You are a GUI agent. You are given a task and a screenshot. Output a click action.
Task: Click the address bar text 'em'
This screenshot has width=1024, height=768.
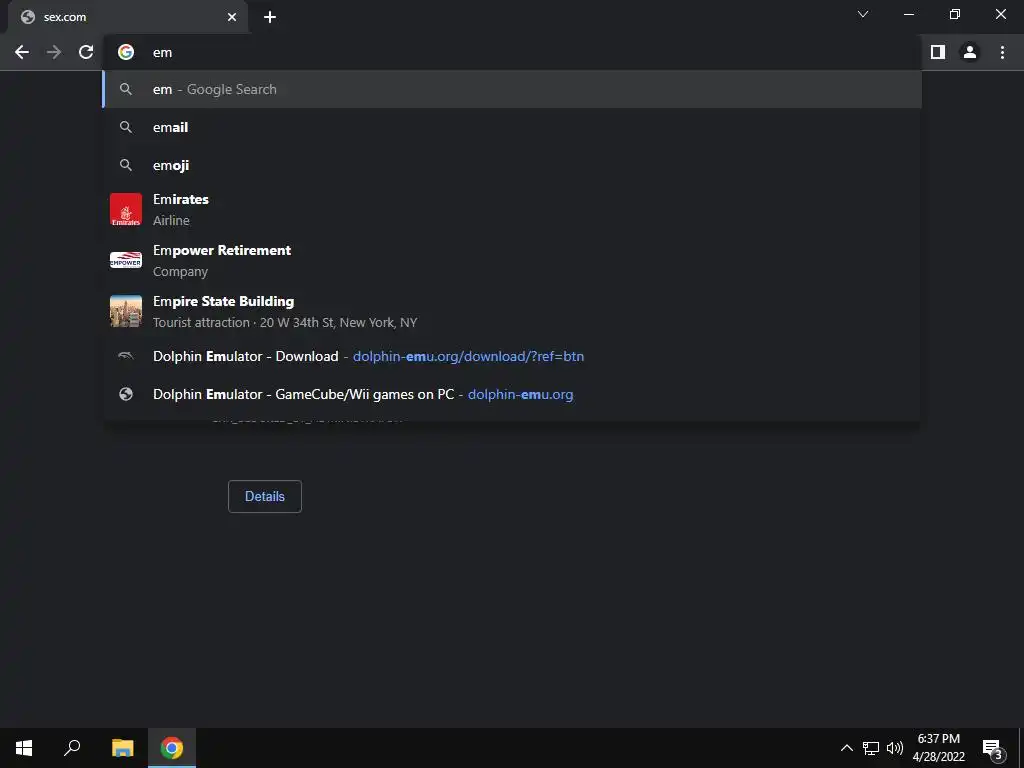click(163, 53)
